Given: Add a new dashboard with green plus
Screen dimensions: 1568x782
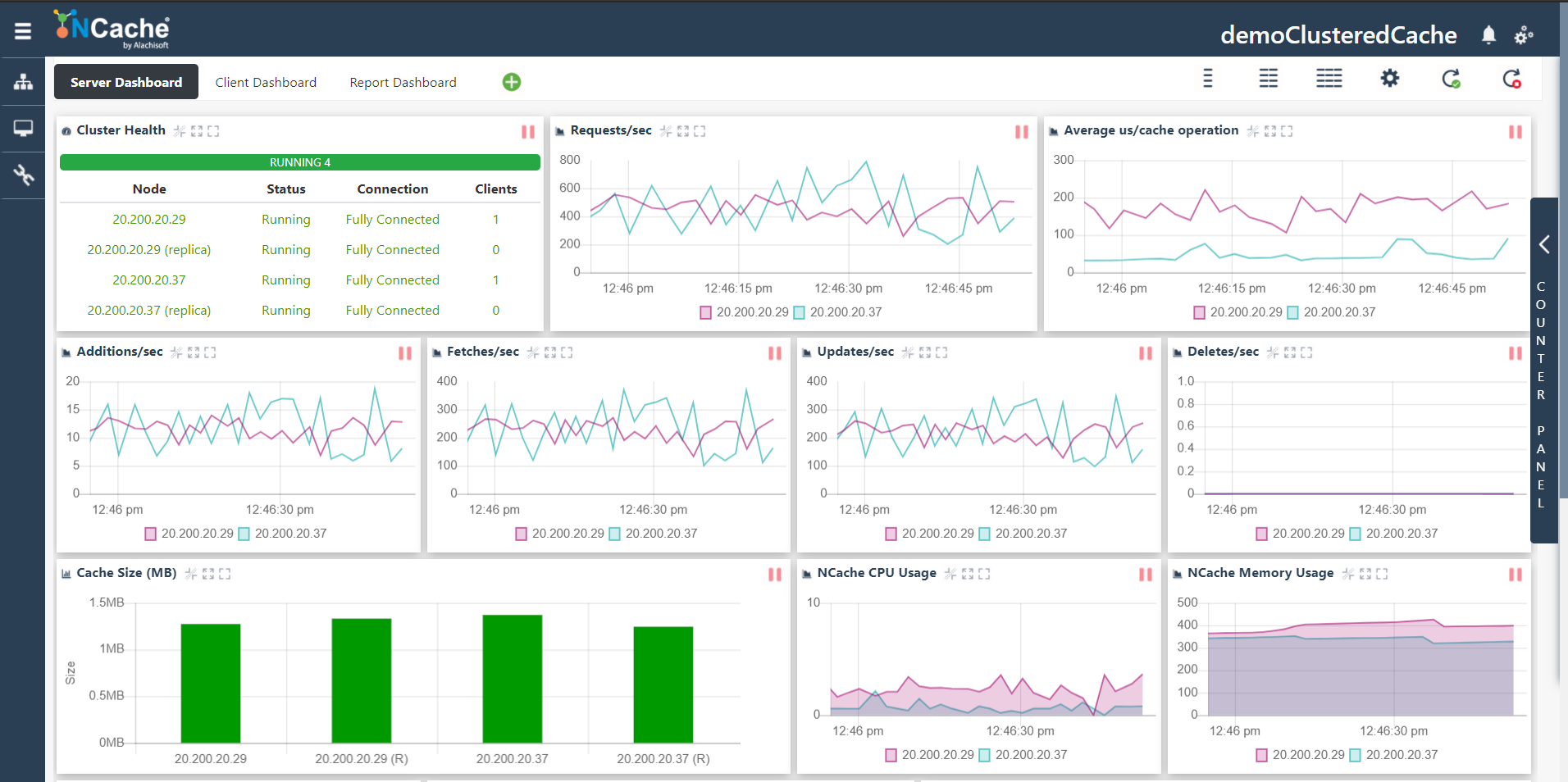Looking at the screenshot, I should (512, 82).
